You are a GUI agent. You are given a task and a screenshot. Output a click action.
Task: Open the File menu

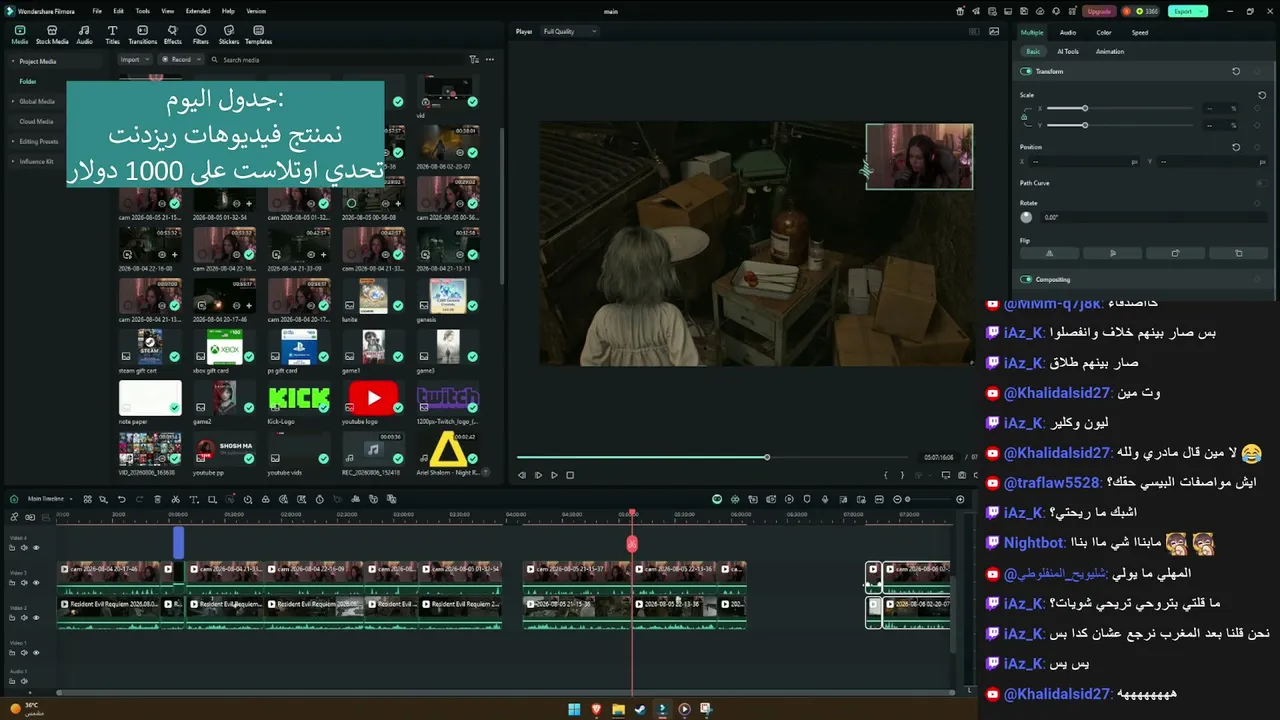tap(97, 11)
